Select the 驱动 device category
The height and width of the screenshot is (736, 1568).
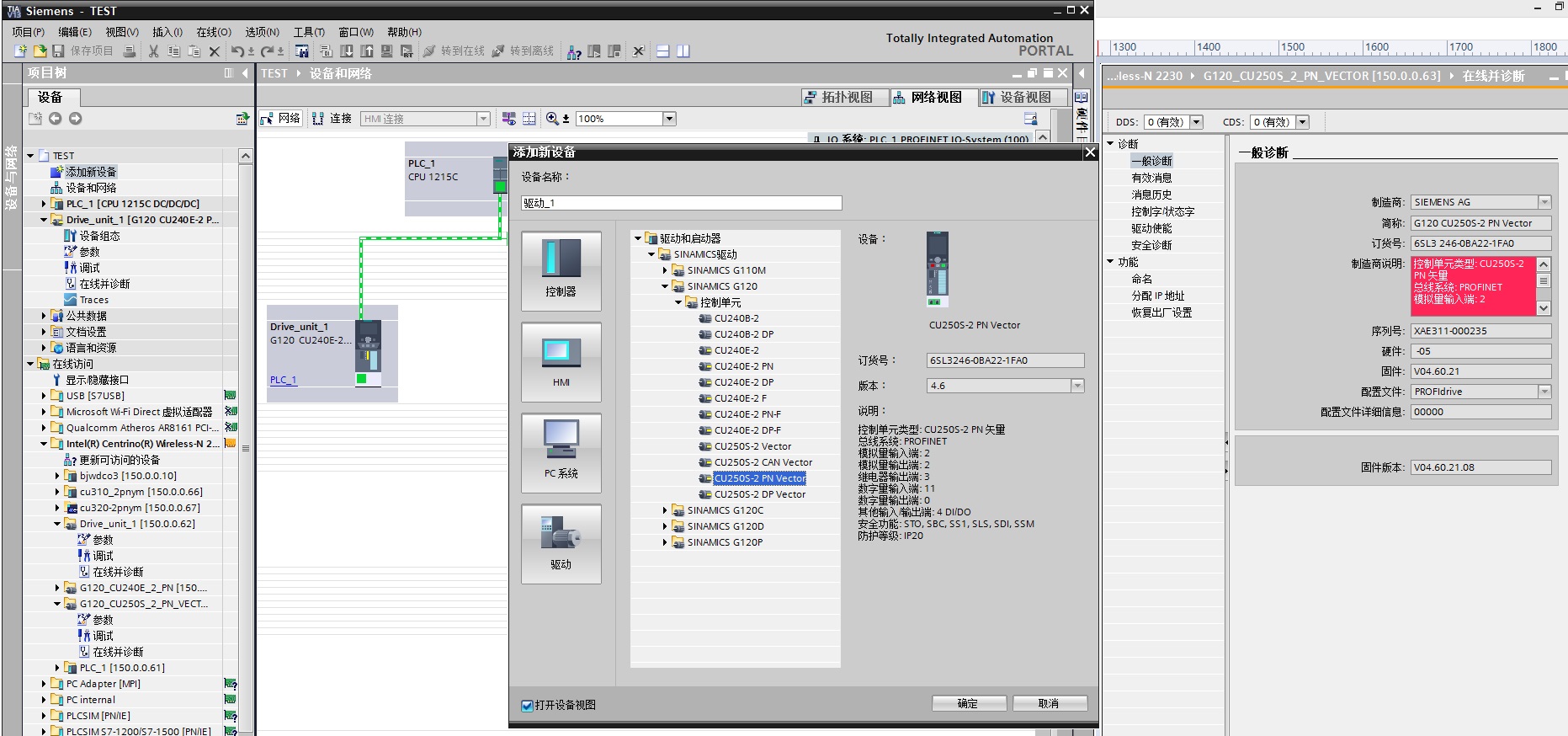pos(561,544)
